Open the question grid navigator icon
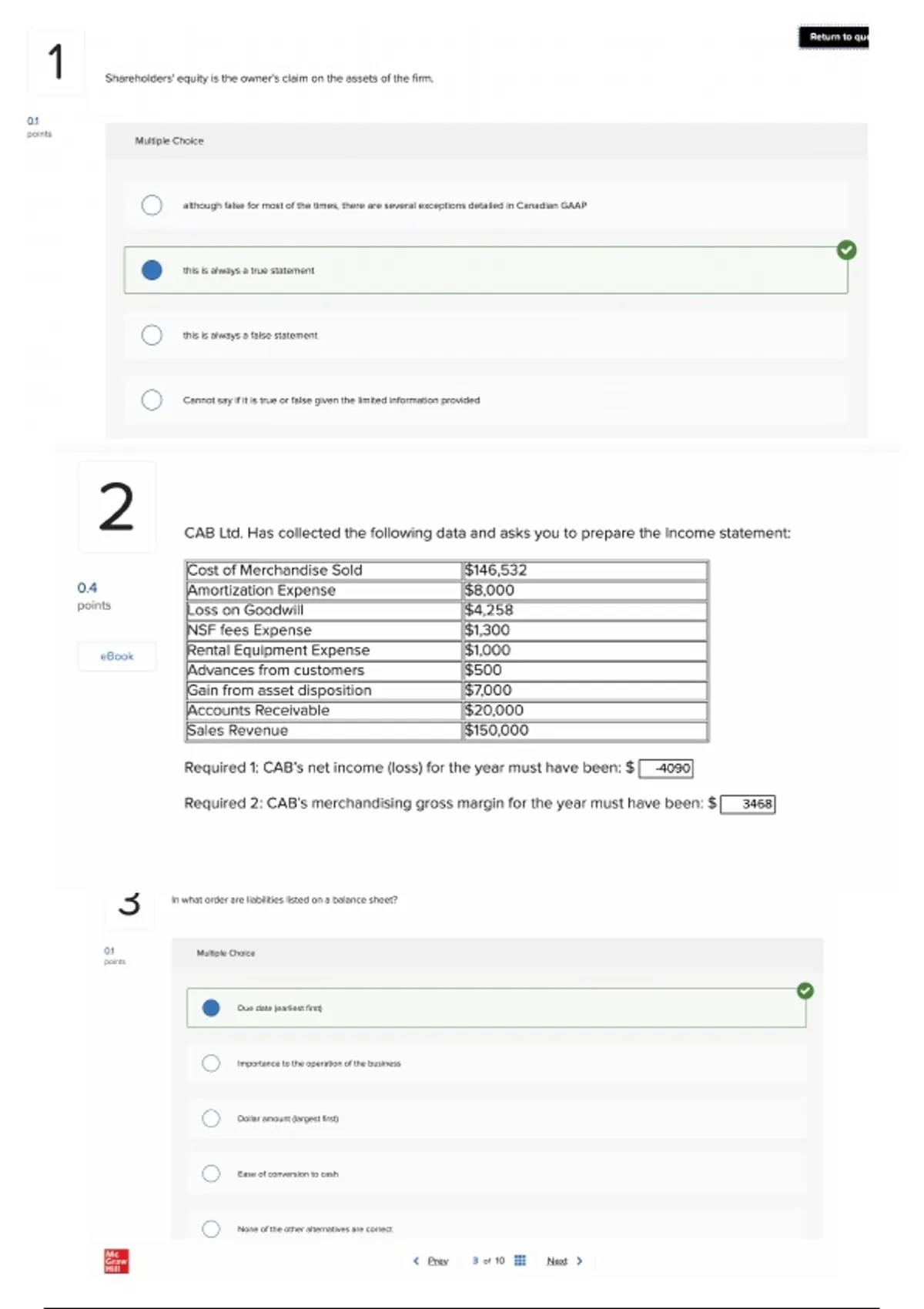The width and height of the screenshot is (924, 1309). click(x=520, y=1260)
